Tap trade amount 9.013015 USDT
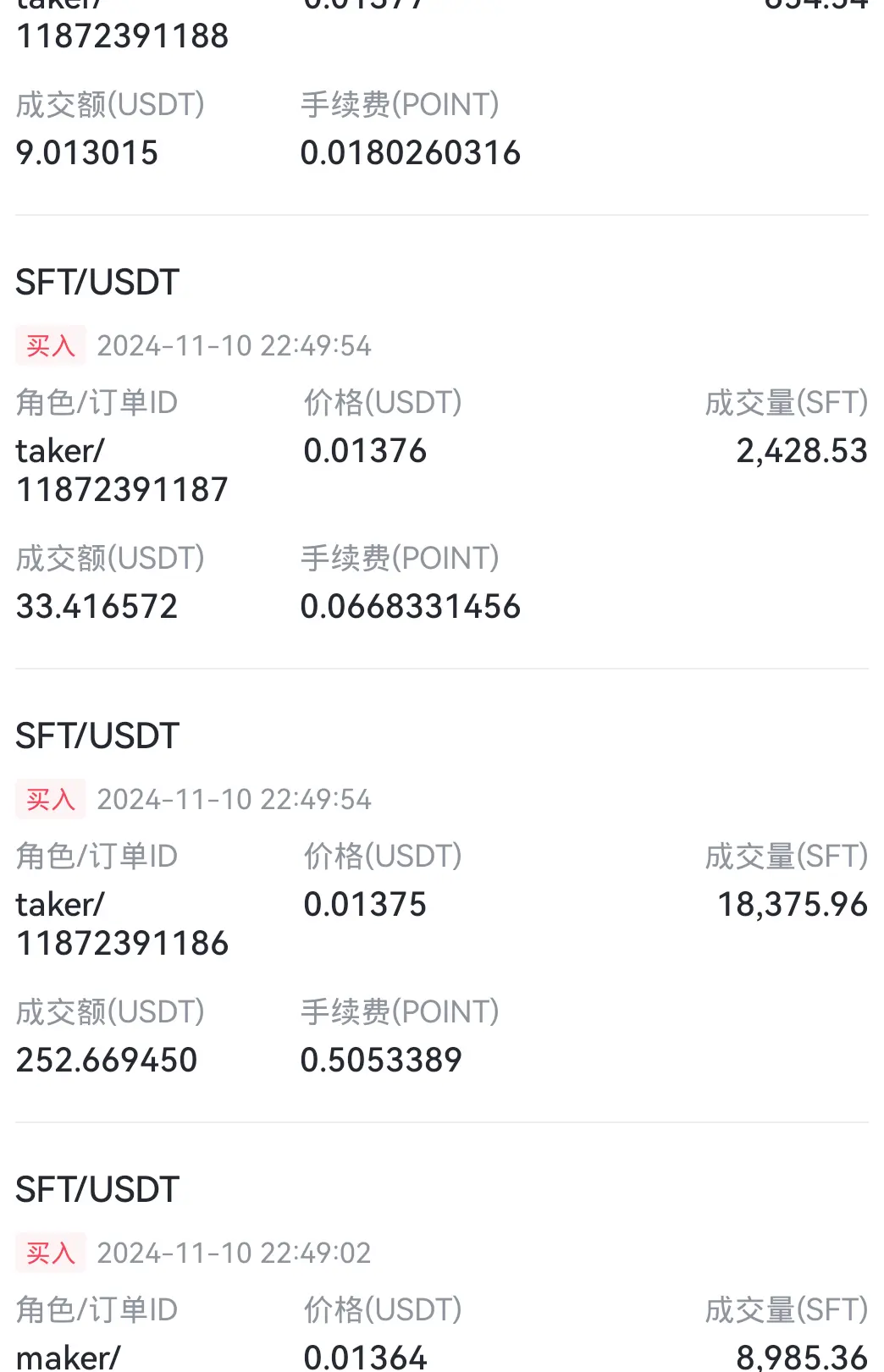 (87, 152)
